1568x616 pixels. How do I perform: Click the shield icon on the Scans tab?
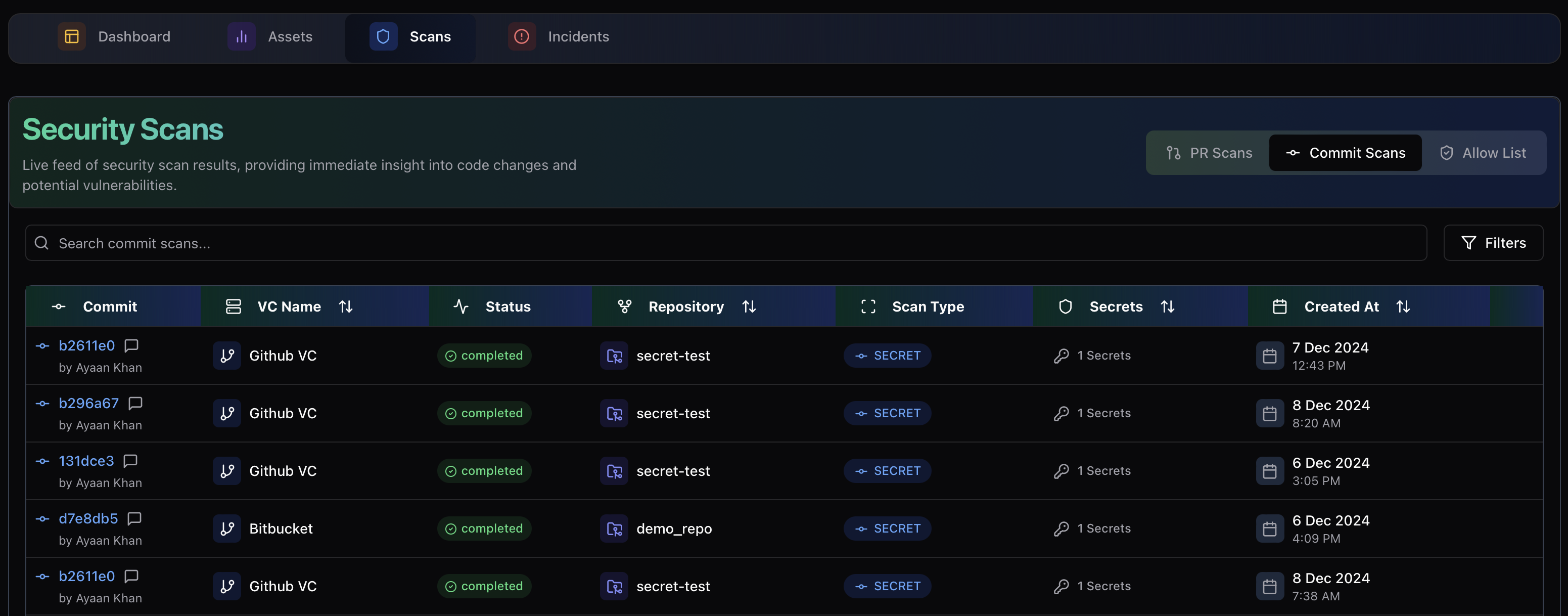click(383, 36)
